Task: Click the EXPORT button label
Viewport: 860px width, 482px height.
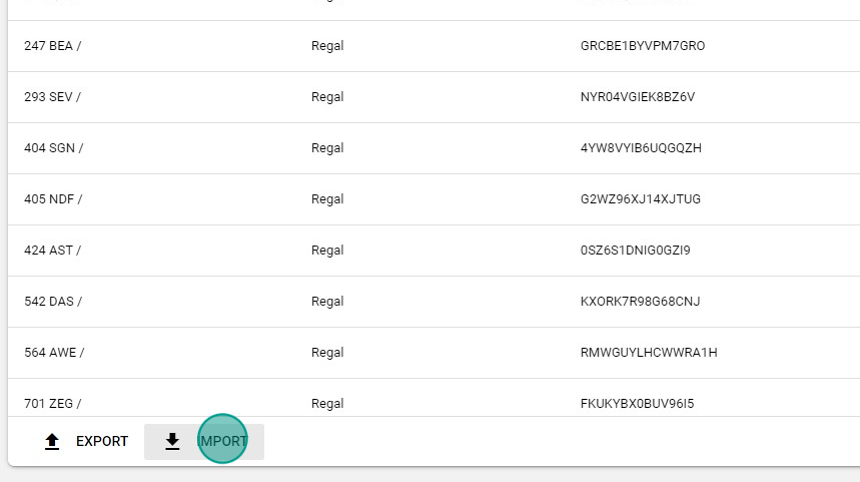Action: click(x=102, y=441)
